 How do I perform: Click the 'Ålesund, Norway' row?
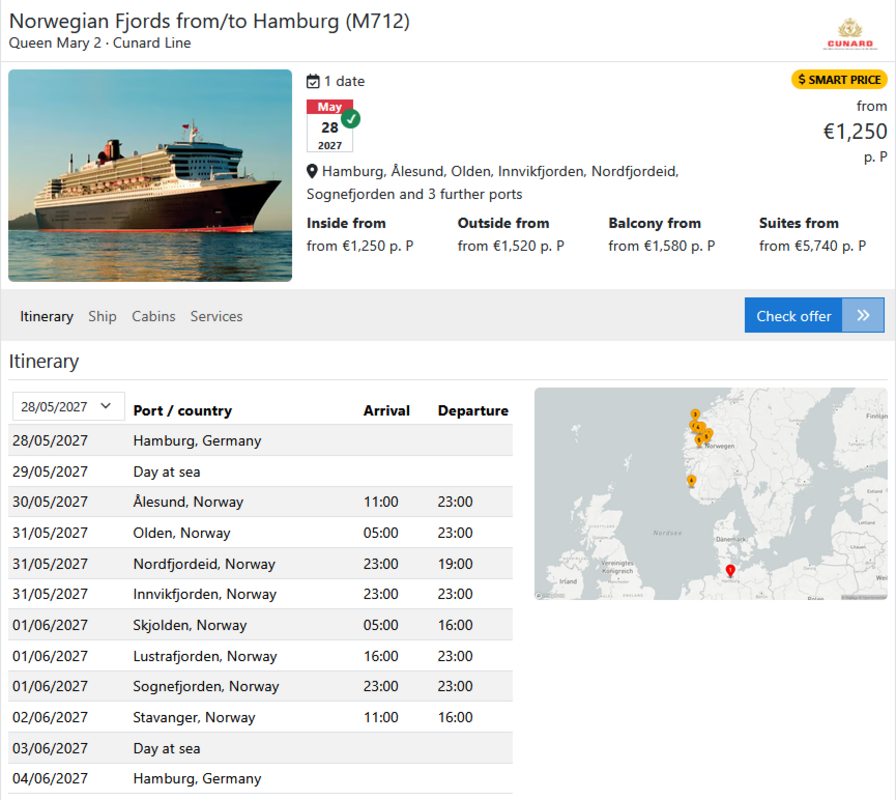pos(261,502)
